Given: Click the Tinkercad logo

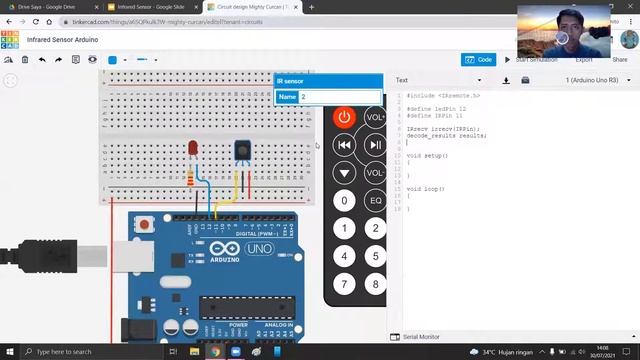Looking at the screenshot, I should coord(10,40).
